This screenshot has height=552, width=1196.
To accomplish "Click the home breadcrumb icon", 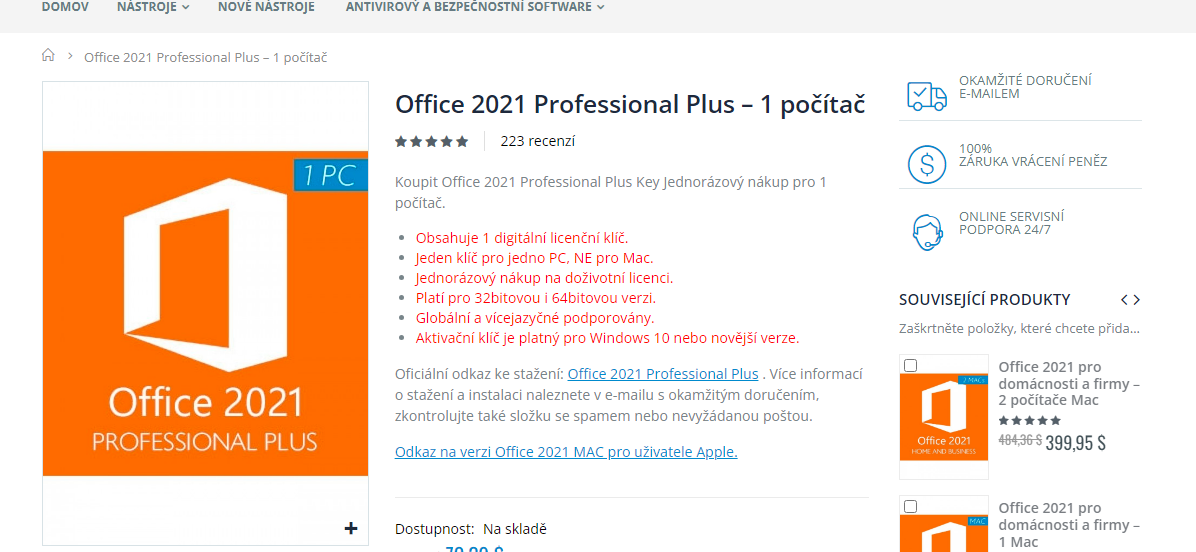I will point(48,56).
